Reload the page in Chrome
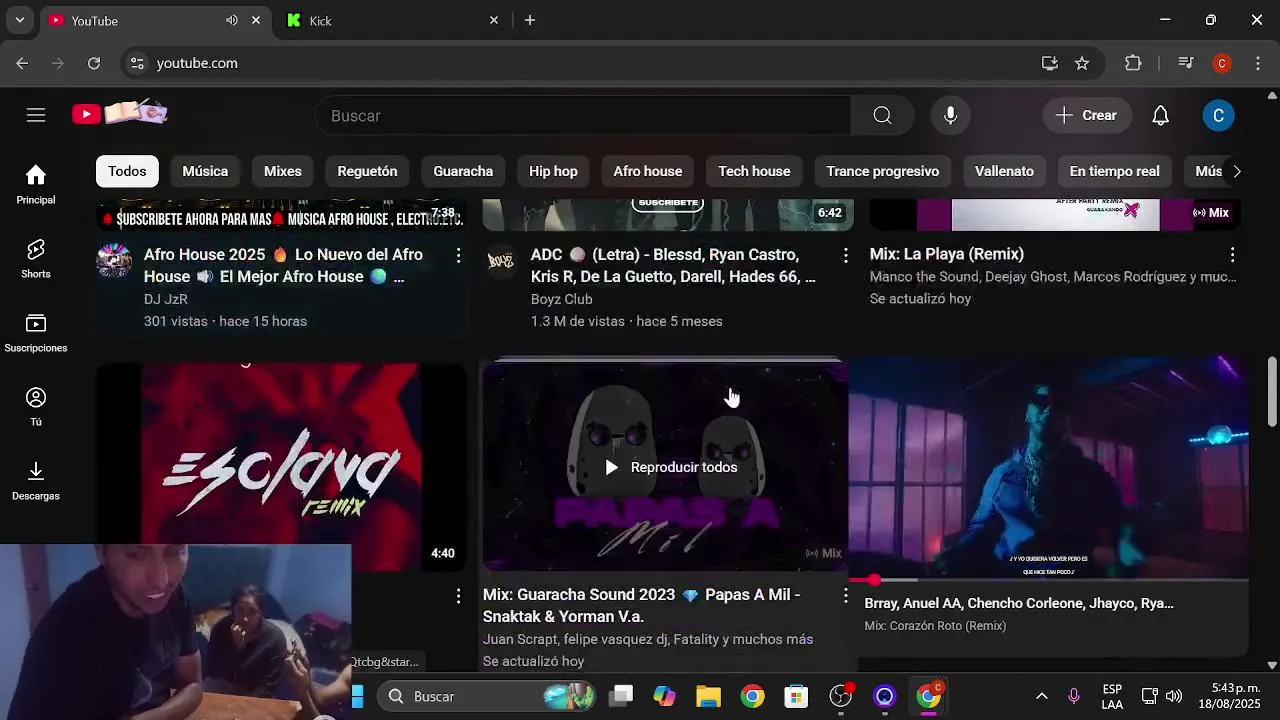Image resolution: width=1280 pixels, height=720 pixels. [93, 63]
